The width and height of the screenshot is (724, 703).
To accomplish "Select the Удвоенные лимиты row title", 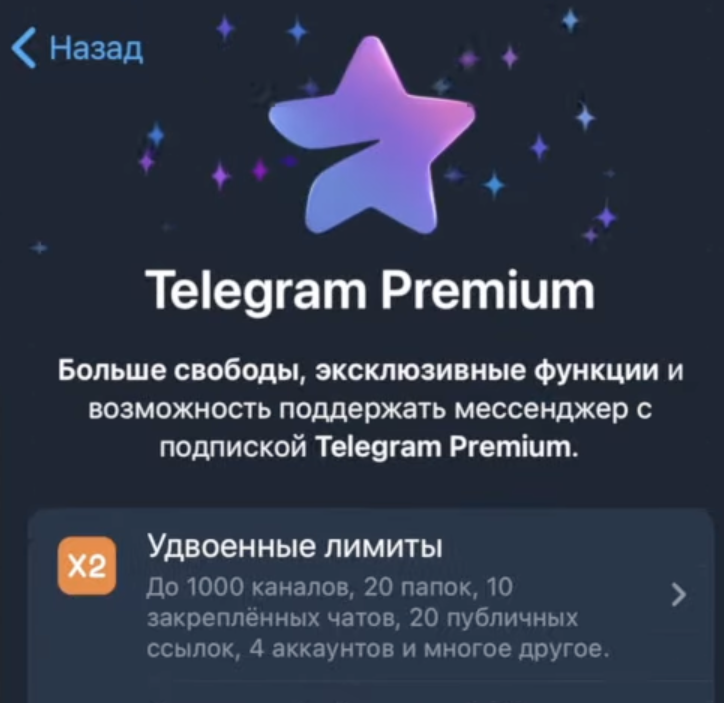I will tap(295, 547).
